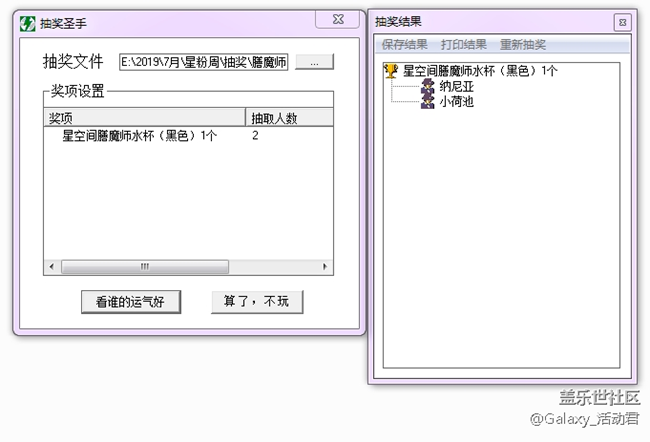Select the 星空间膳魔师水杯 row in prize list
This screenshot has width=650, height=442.
point(139,135)
